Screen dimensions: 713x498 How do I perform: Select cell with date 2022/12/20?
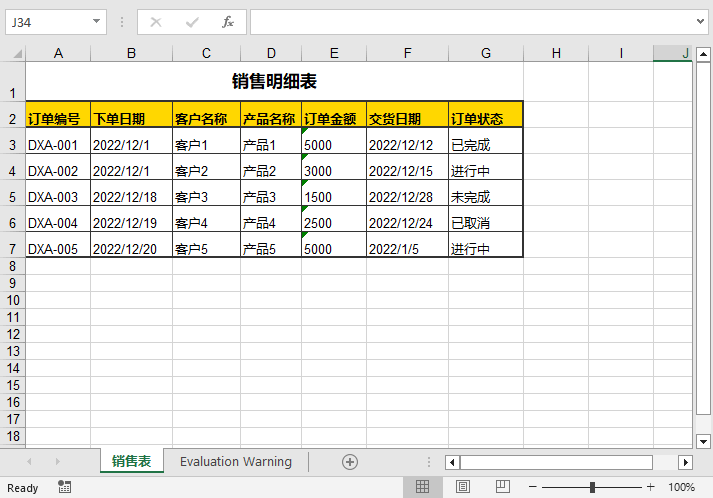coord(131,244)
